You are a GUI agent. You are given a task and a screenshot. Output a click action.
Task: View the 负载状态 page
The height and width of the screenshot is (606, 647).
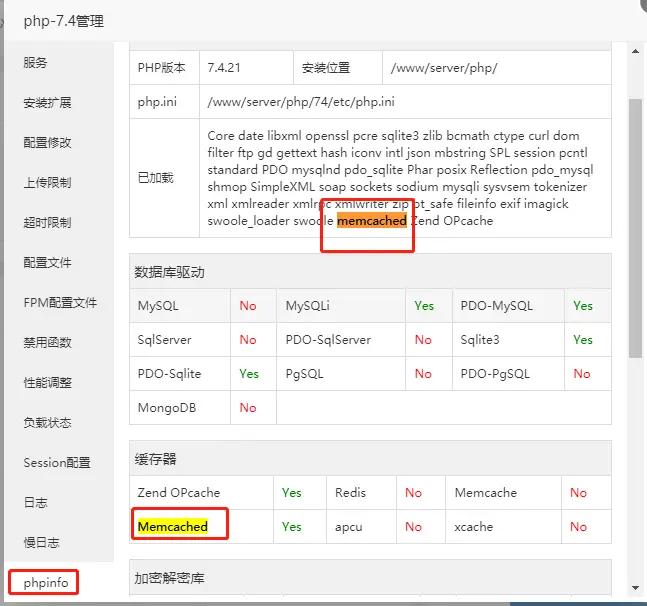tap(47, 422)
